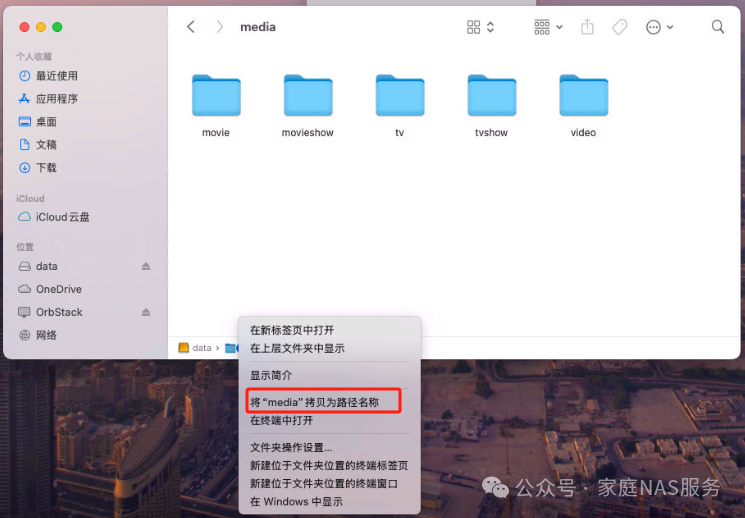Image resolution: width=745 pixels, height=518 pixels.
Task: Choose 在终端中打开 from the menu
Action: 282,421
